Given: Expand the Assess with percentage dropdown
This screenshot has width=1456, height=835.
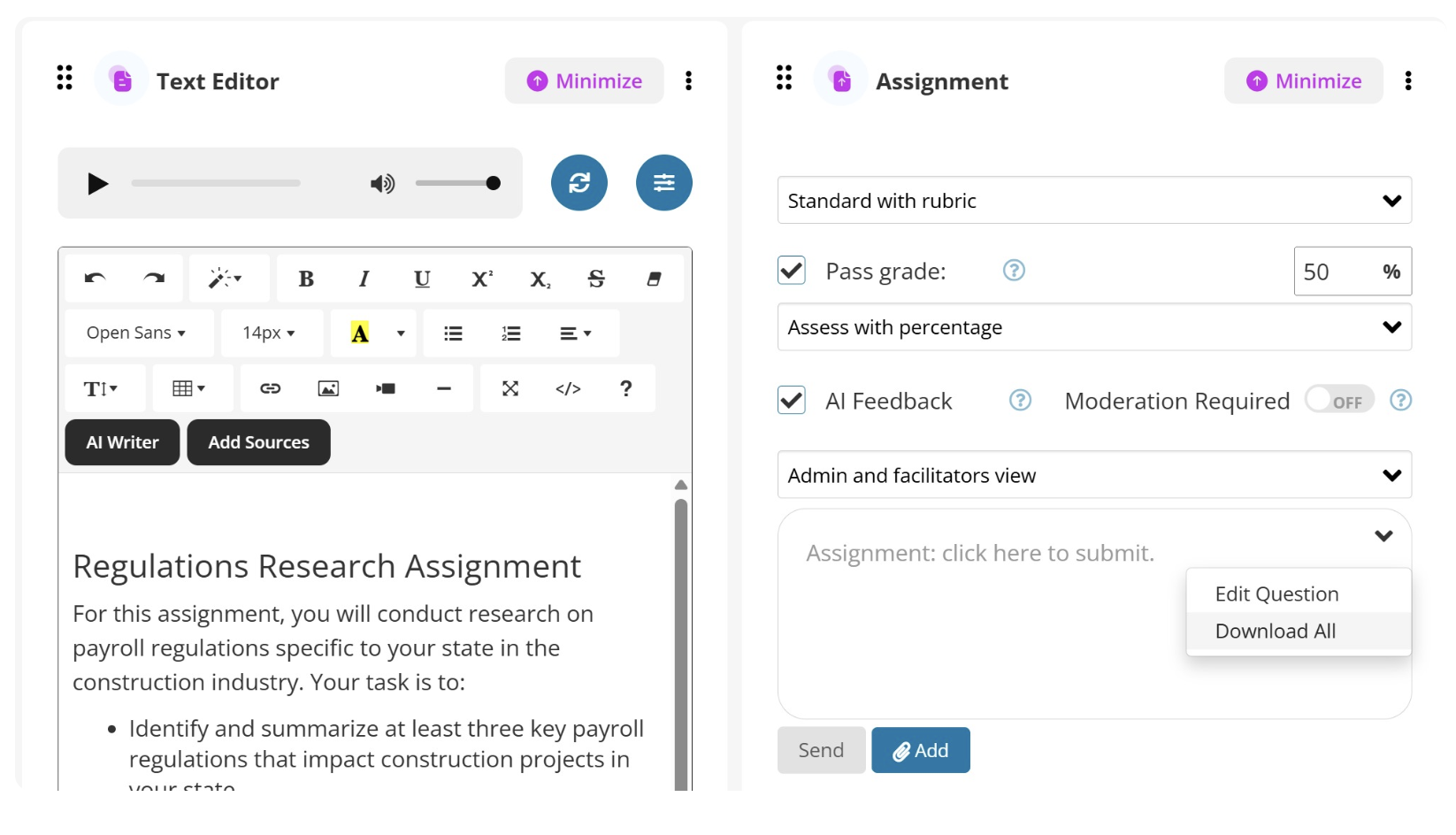Looking at the screenshot, I should 1094,327.
